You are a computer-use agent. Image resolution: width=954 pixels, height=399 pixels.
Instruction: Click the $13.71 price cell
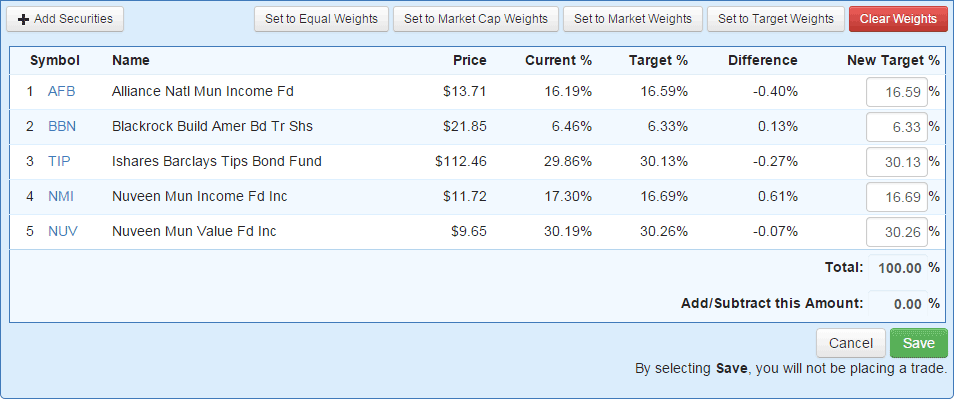465,92
